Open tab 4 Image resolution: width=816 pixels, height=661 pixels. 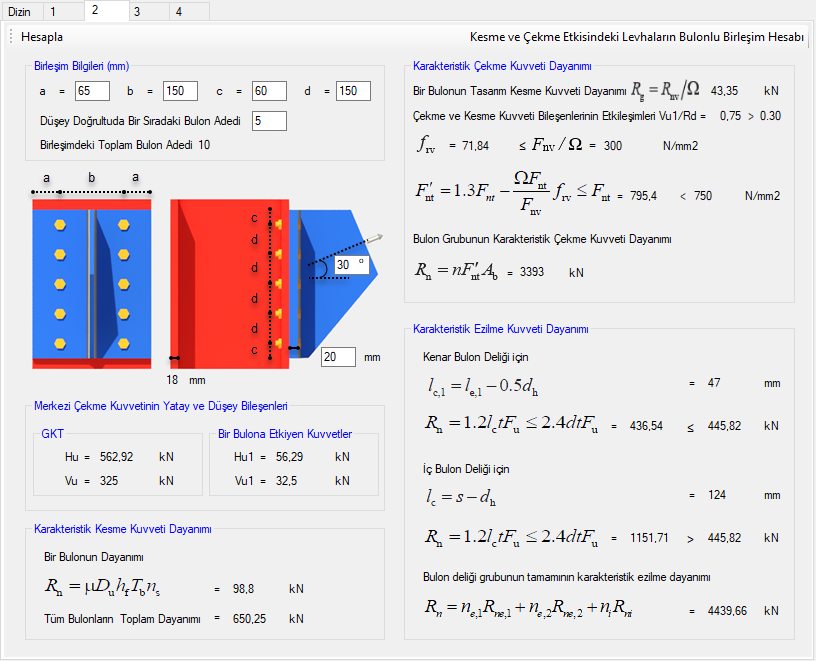(189, 11)
